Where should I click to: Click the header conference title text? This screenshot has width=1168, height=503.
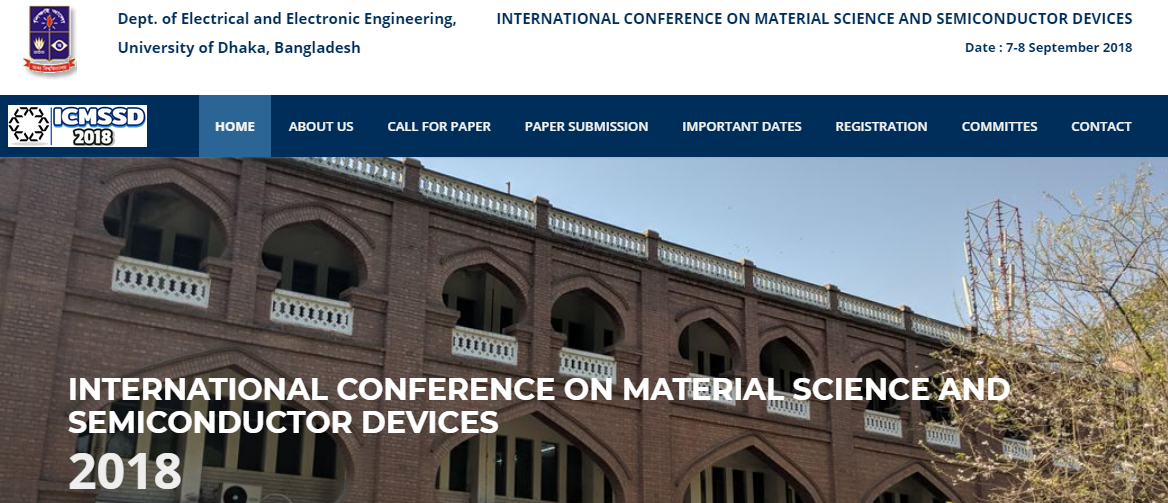[x=814, y=19]
